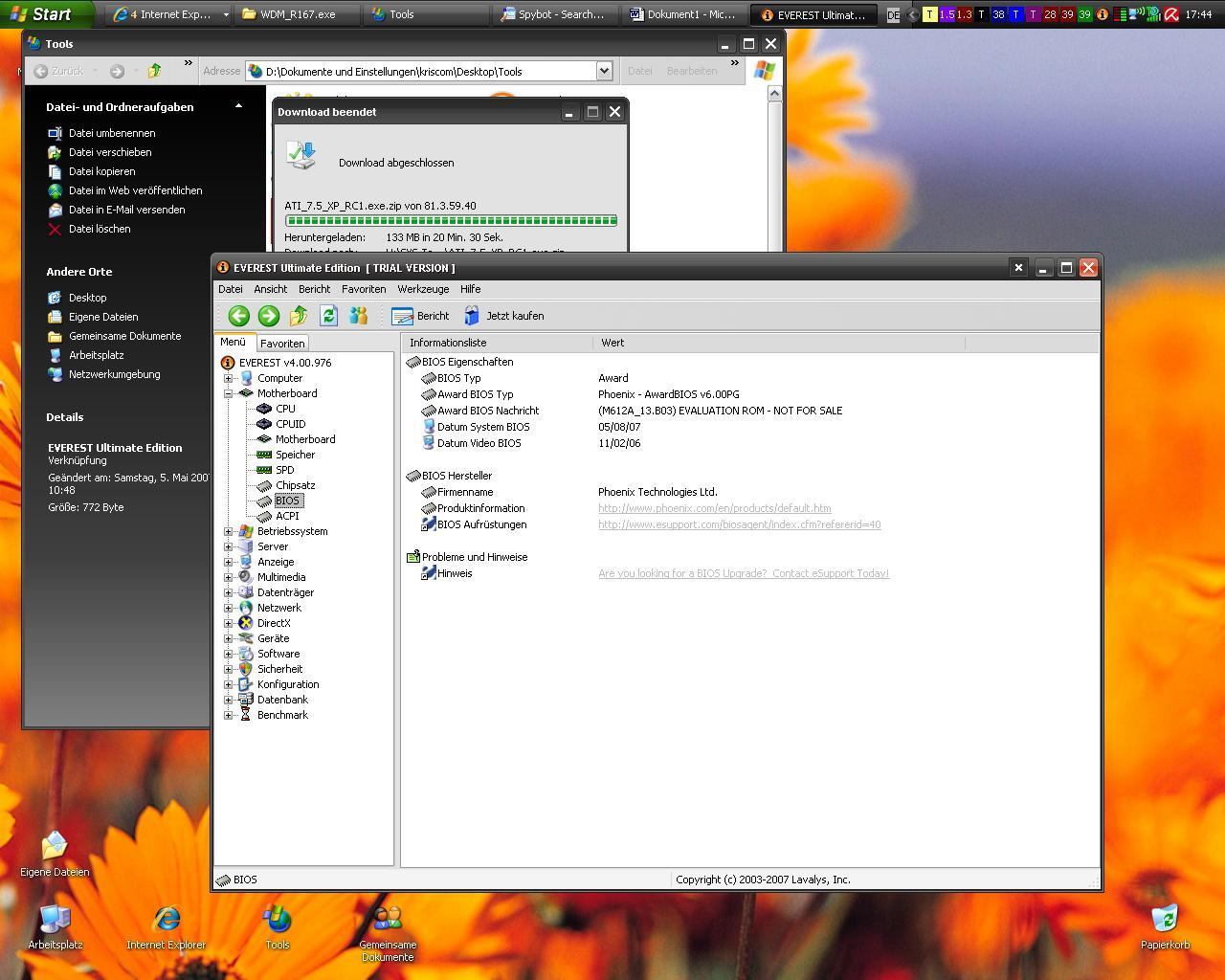1225x980 pixels.
Task: Click EVEREST v4.00.976 root node
Action: [x=285, y=363]
